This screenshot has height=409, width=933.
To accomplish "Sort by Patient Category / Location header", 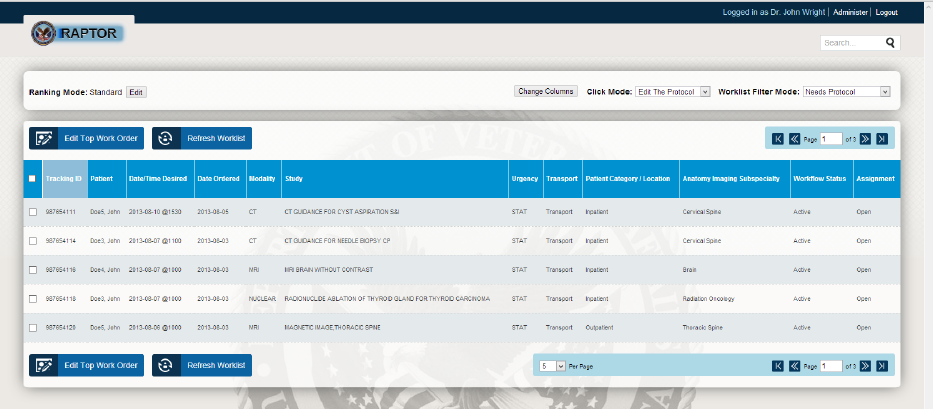I will (631, 179).
